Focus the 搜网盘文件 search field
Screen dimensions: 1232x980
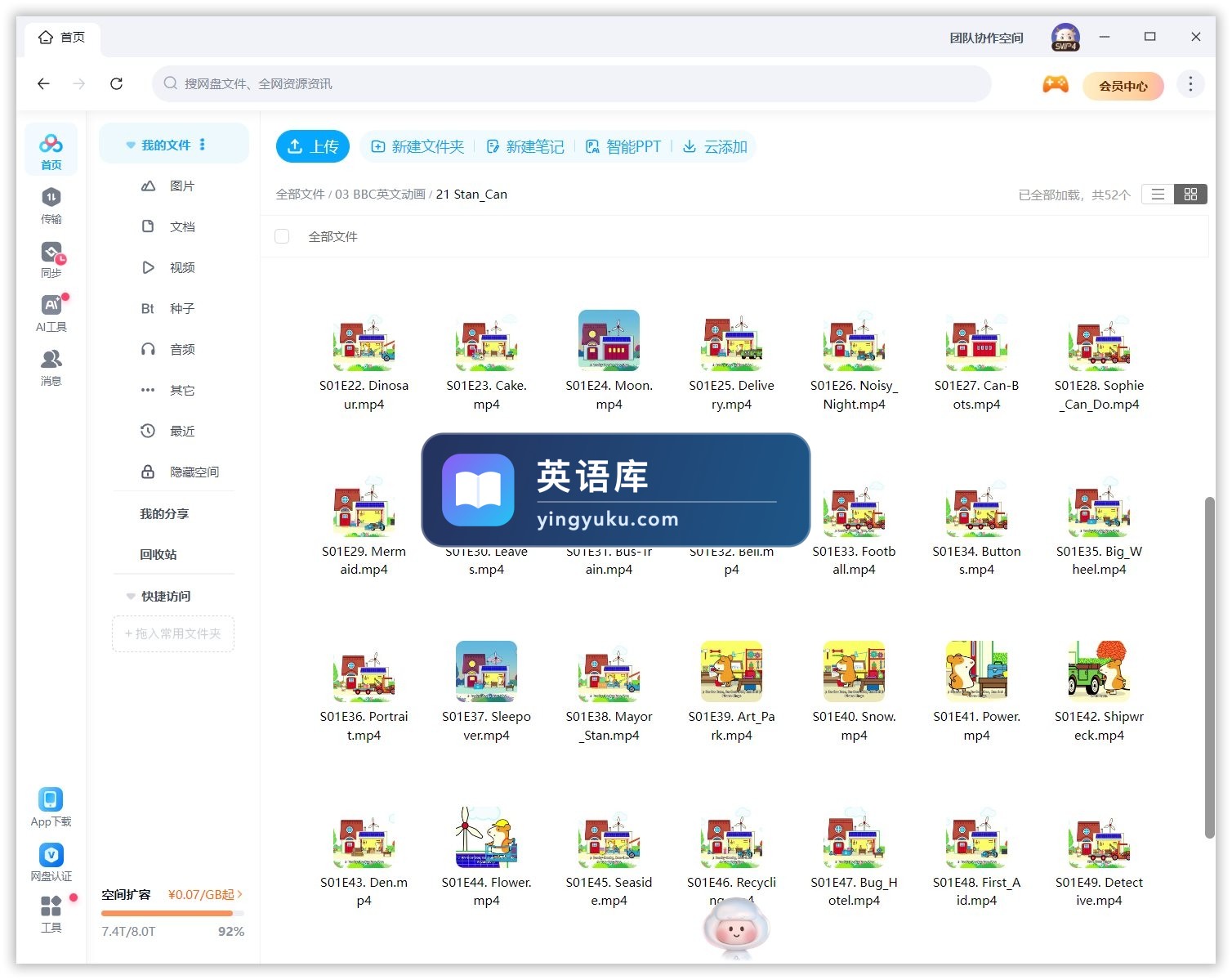click(571, 83)
